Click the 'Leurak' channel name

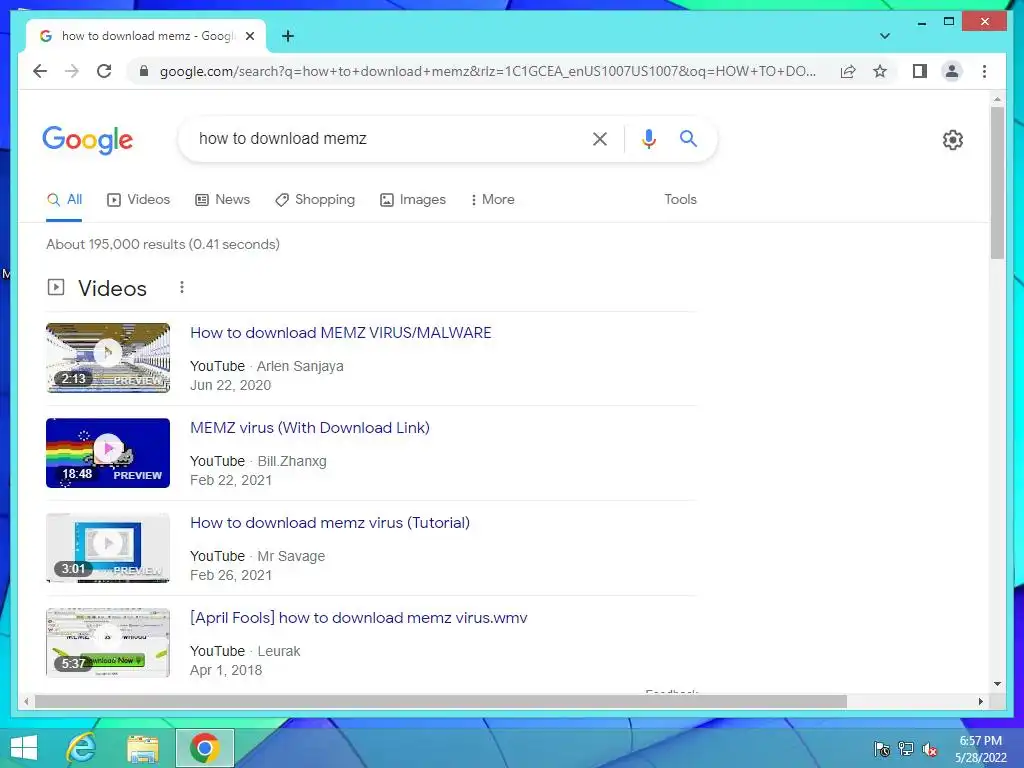click(x=279, y=651)
